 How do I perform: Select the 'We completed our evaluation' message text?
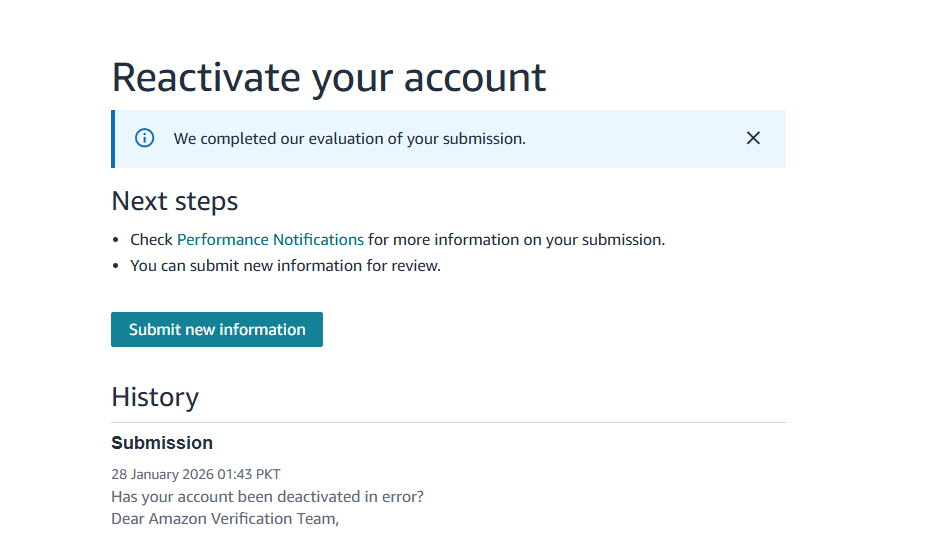pos(349,139)
